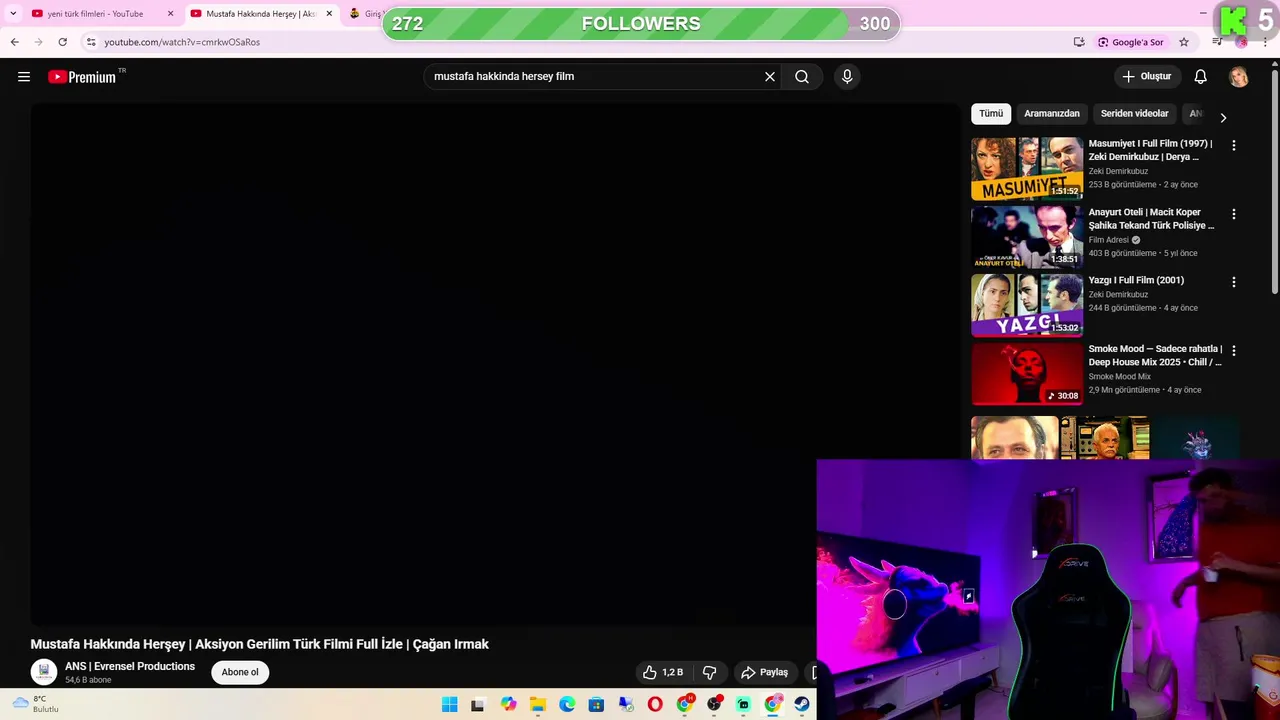The width and height of the screenshot is (1280, 720).
Task: Click 'Zeki Demirkubuz' under Masumiyet video
Action: coord(1118,171)
